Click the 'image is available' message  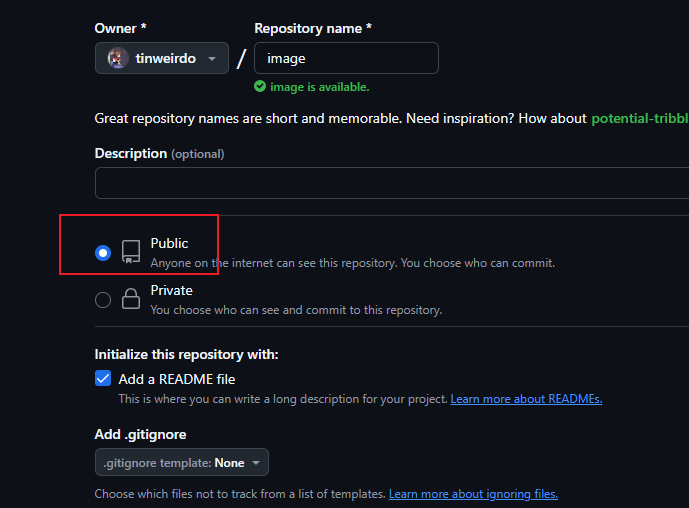pos(319,87)
